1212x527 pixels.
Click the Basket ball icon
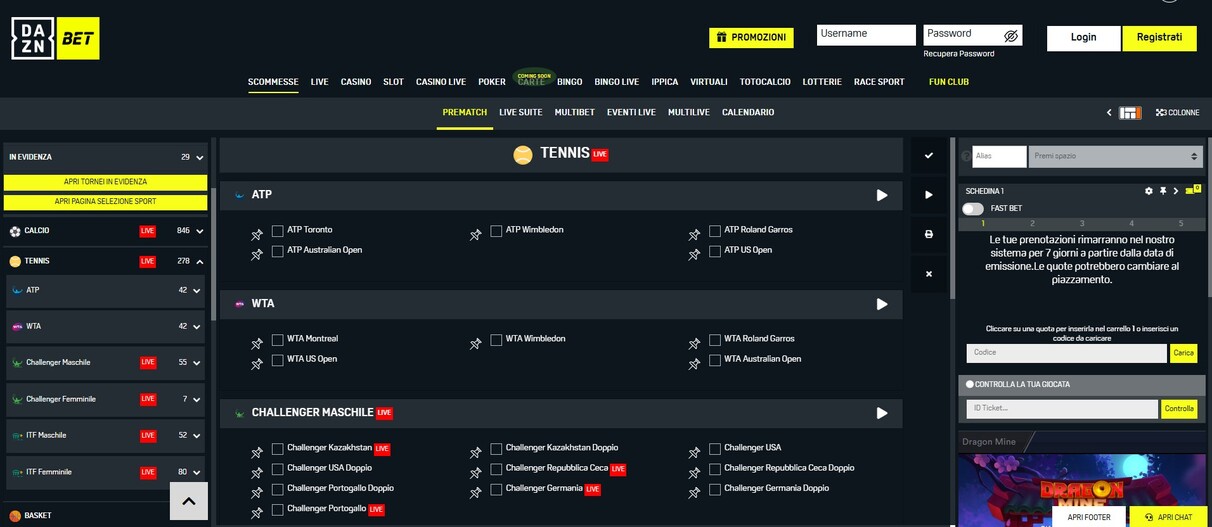(x=15, y=516)
